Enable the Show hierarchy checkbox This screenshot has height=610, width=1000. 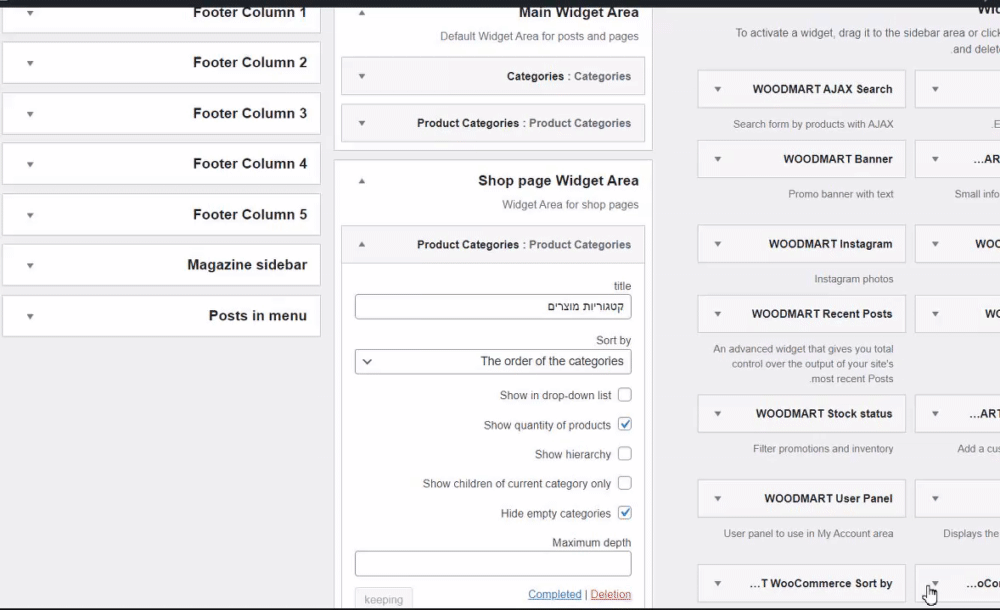(x=624, y=454)
